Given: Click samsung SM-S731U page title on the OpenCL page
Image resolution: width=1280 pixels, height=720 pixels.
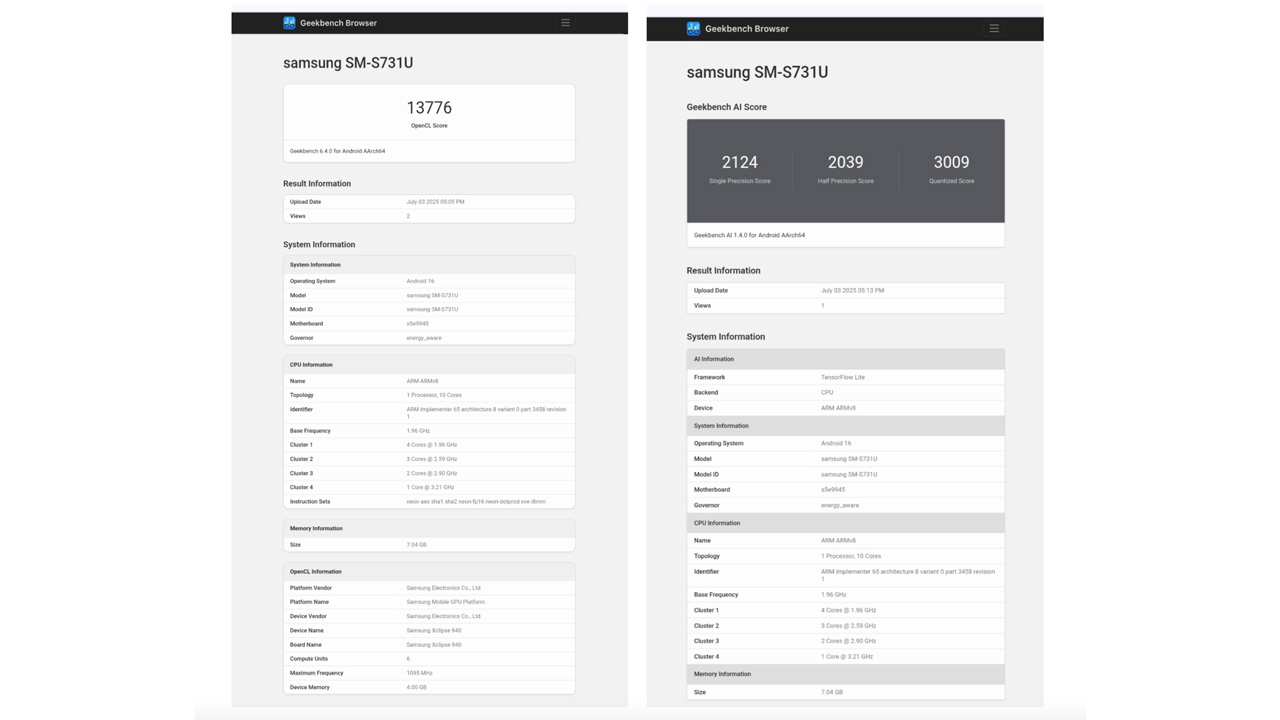Looking at the screenshot, I should tap(348, 63).
